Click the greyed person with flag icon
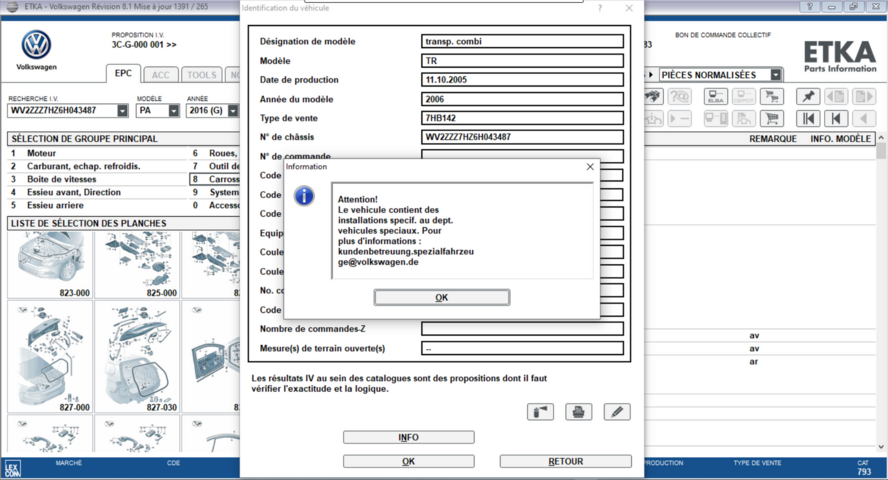 743,118
